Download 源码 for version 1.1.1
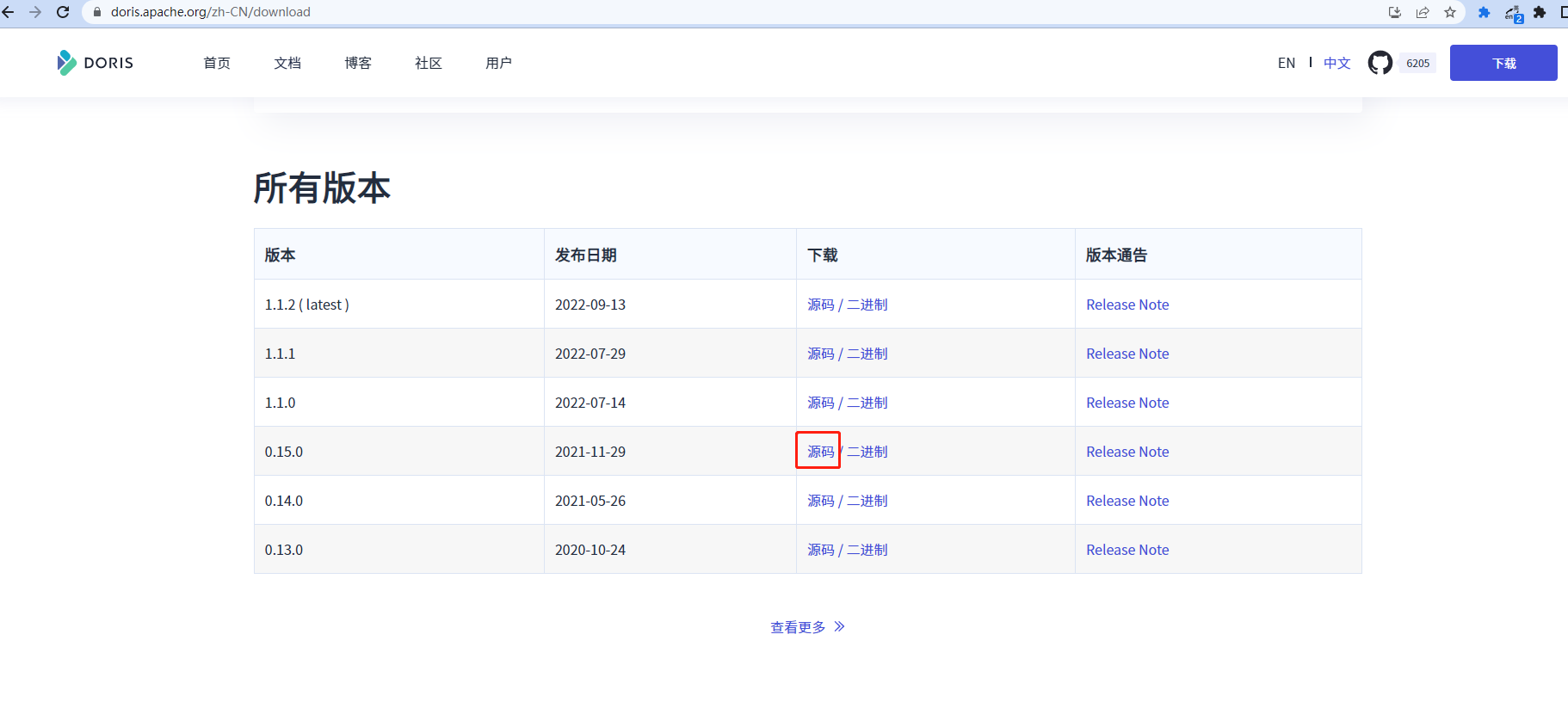The width and height of the screenshot is (1568, 702). [821, 354]
